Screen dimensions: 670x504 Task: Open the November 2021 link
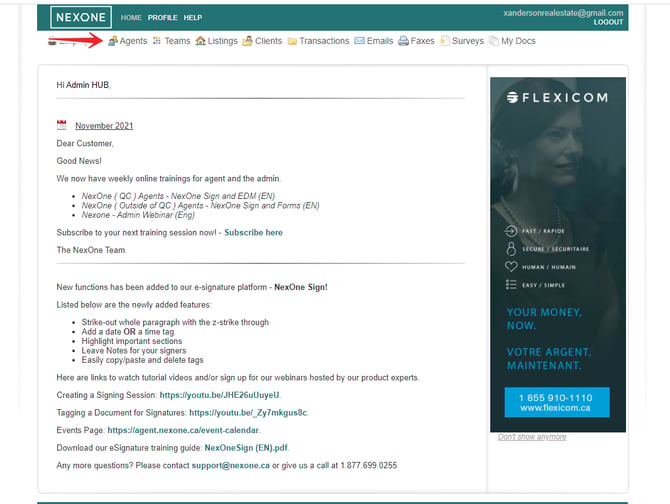(x=104, y=126)
